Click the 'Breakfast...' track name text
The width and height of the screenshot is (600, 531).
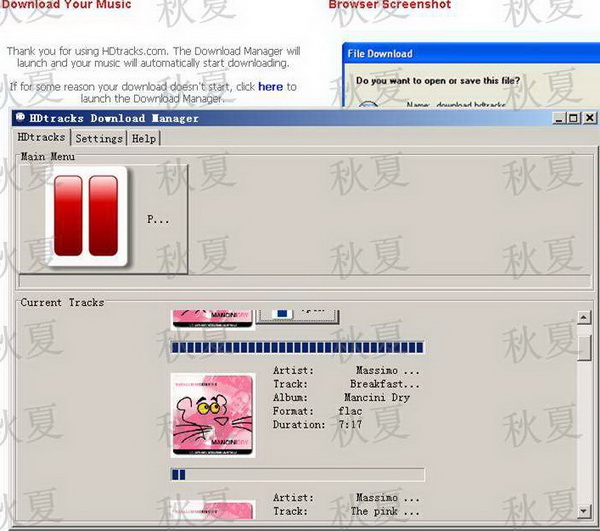click(385, 384)
